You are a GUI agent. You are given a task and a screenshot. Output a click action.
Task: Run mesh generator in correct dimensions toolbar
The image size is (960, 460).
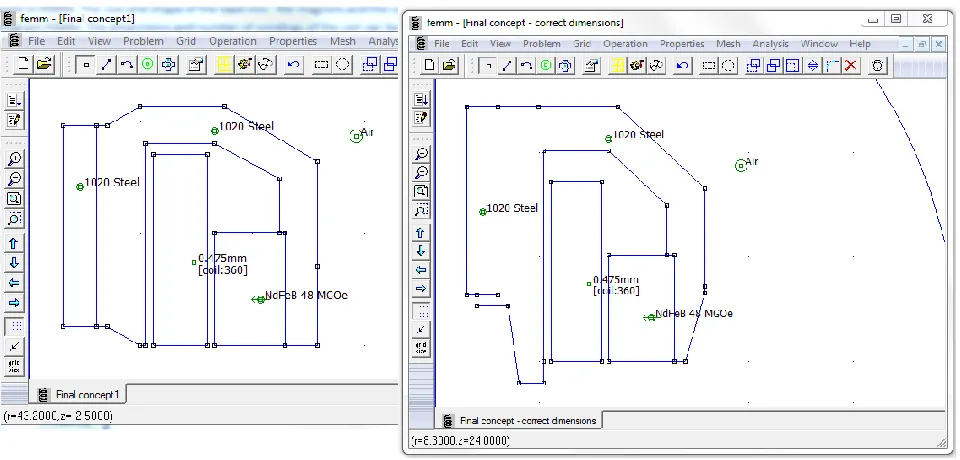pos(617,66)
